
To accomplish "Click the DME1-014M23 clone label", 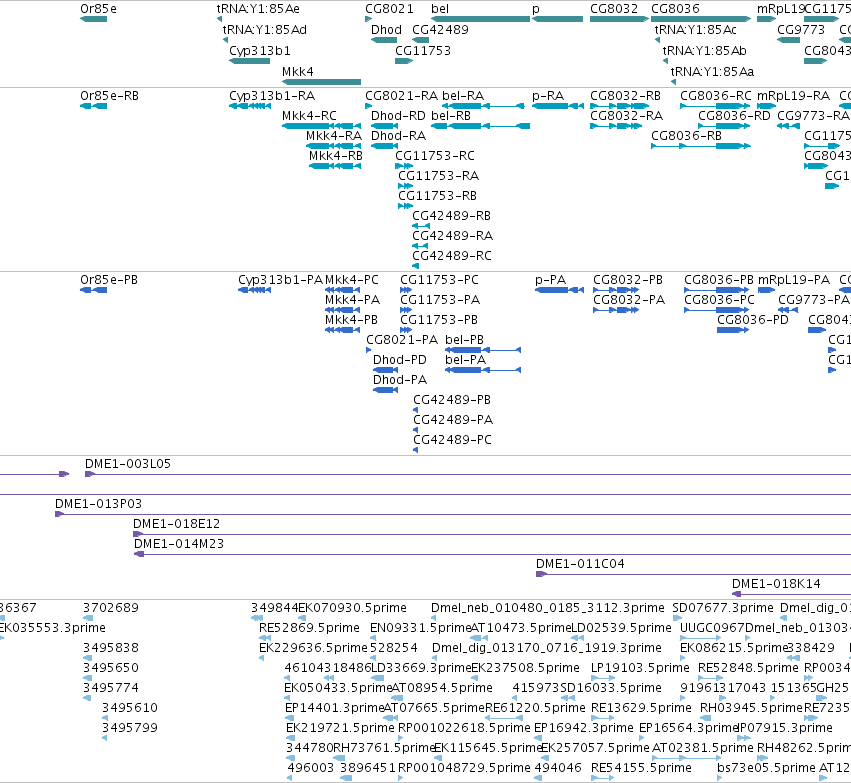I will click(x=179, y=544).
